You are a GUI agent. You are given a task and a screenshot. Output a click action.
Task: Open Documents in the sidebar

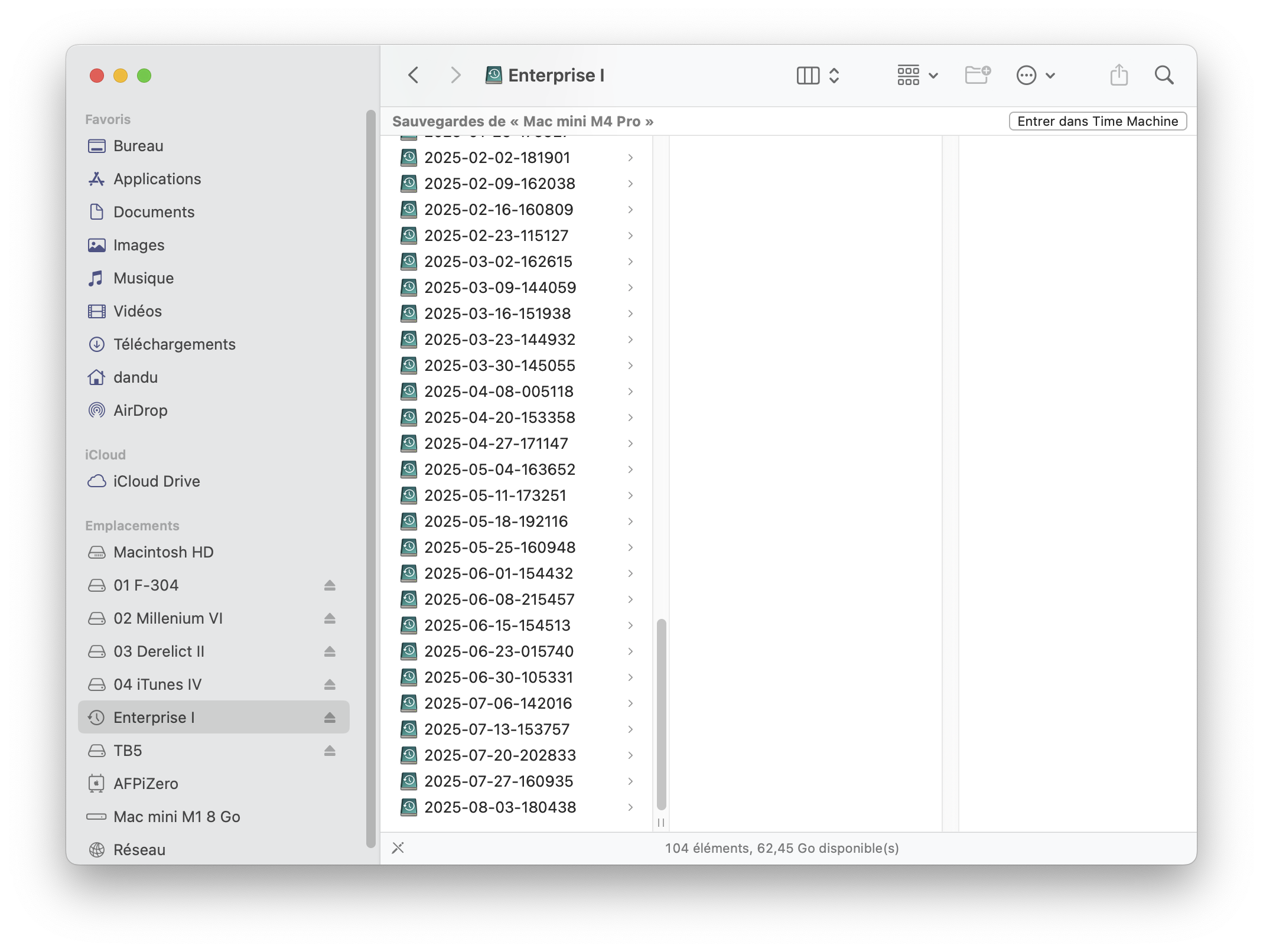point(214,212)
